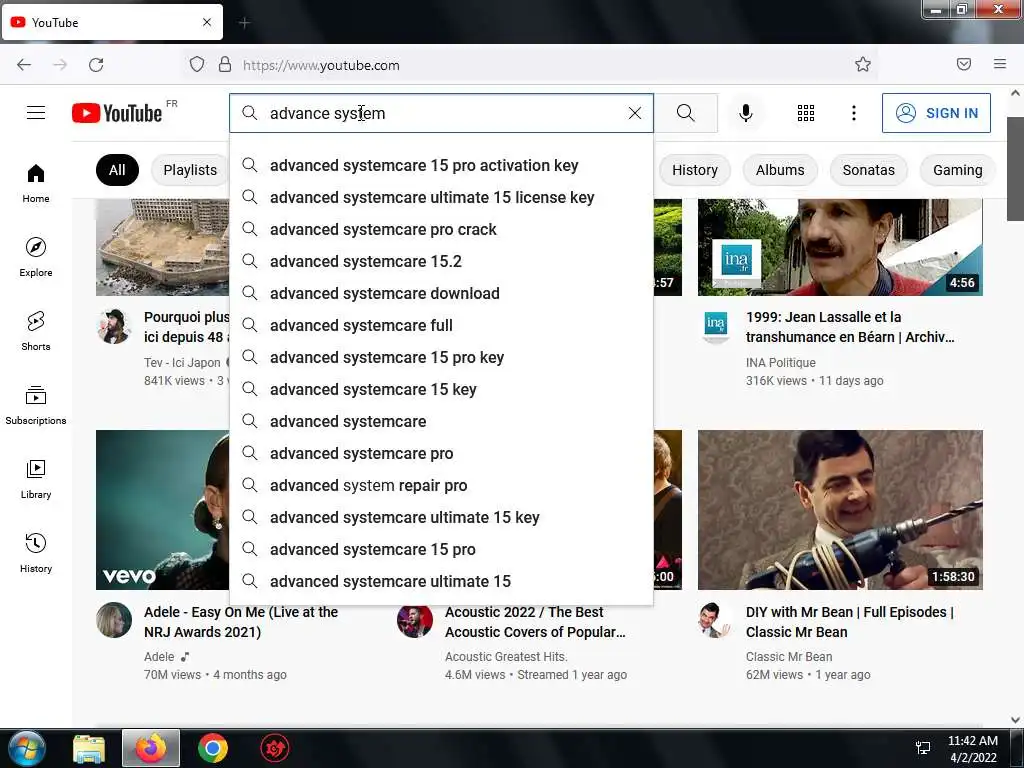Click the SIGN IN button
Screen dimensions: 1024x768
(936, 113)
